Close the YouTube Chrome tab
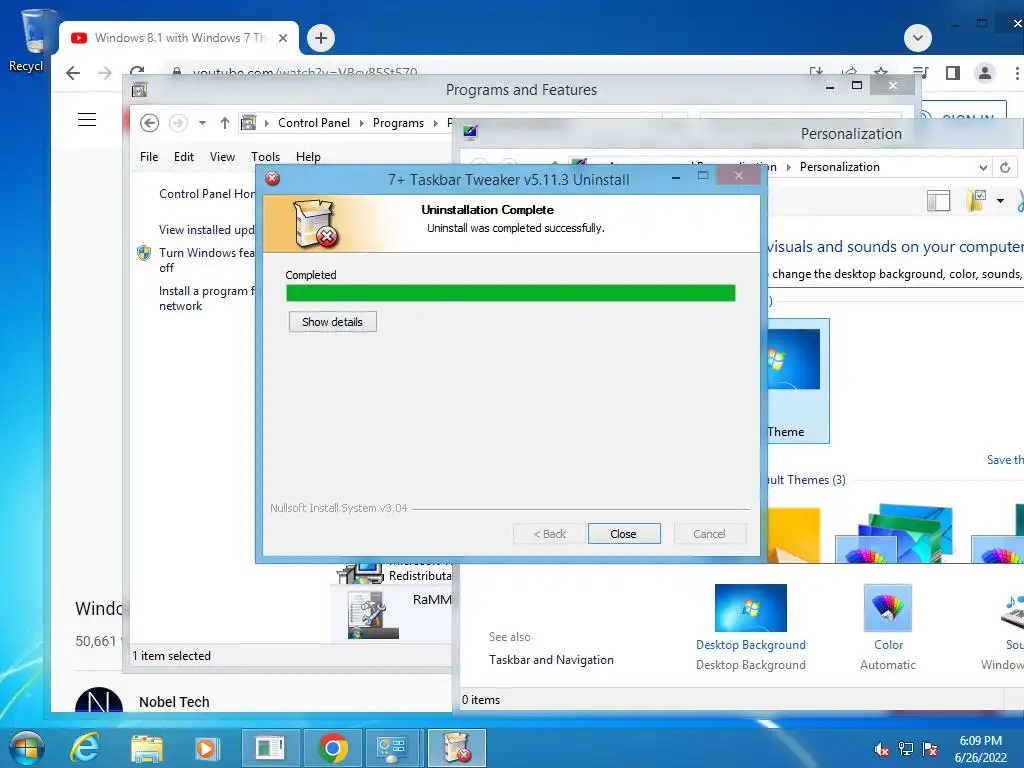Screen dimensions: 1024x768 click(283, 38)
